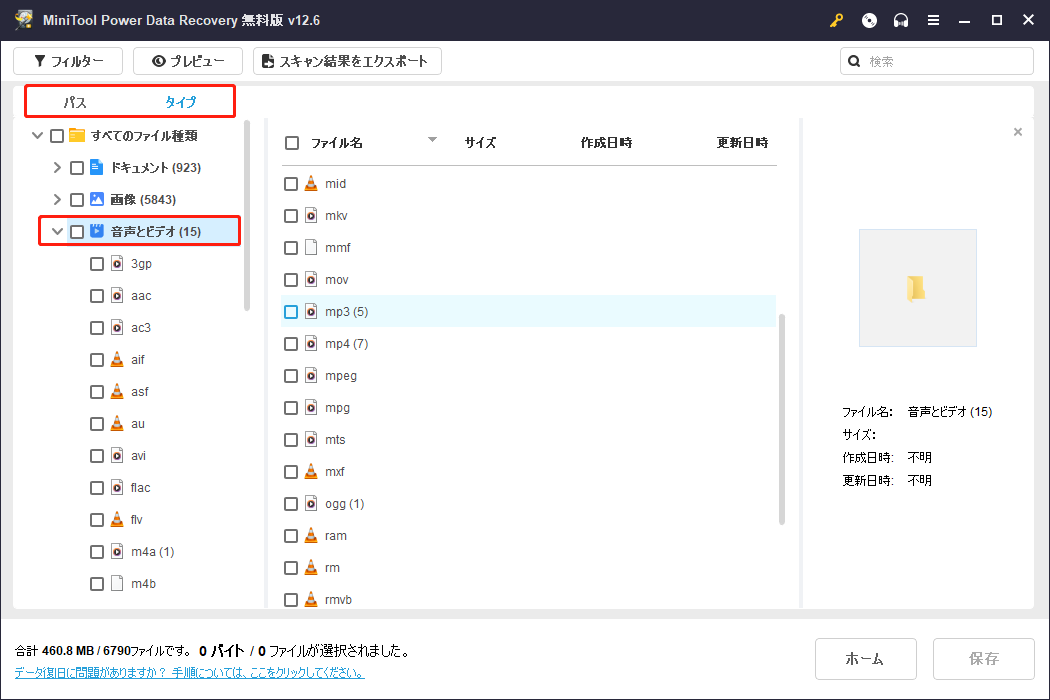Click the headset support icon
1050x700 pixels.
point(900,20)
